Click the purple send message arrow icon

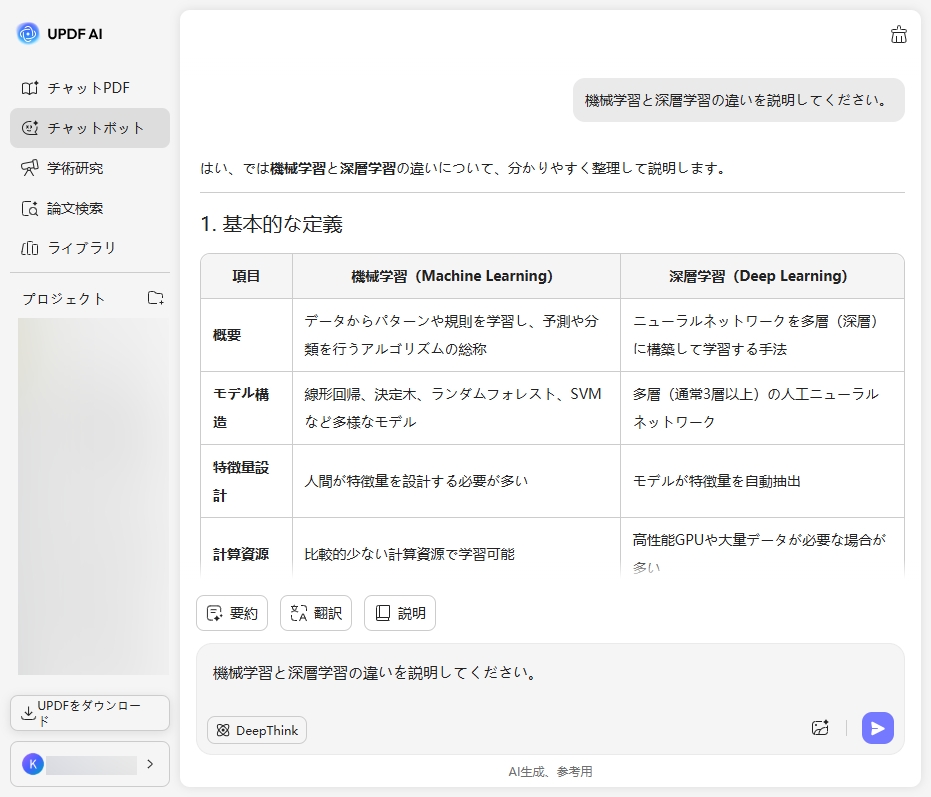tap(877, 729)
